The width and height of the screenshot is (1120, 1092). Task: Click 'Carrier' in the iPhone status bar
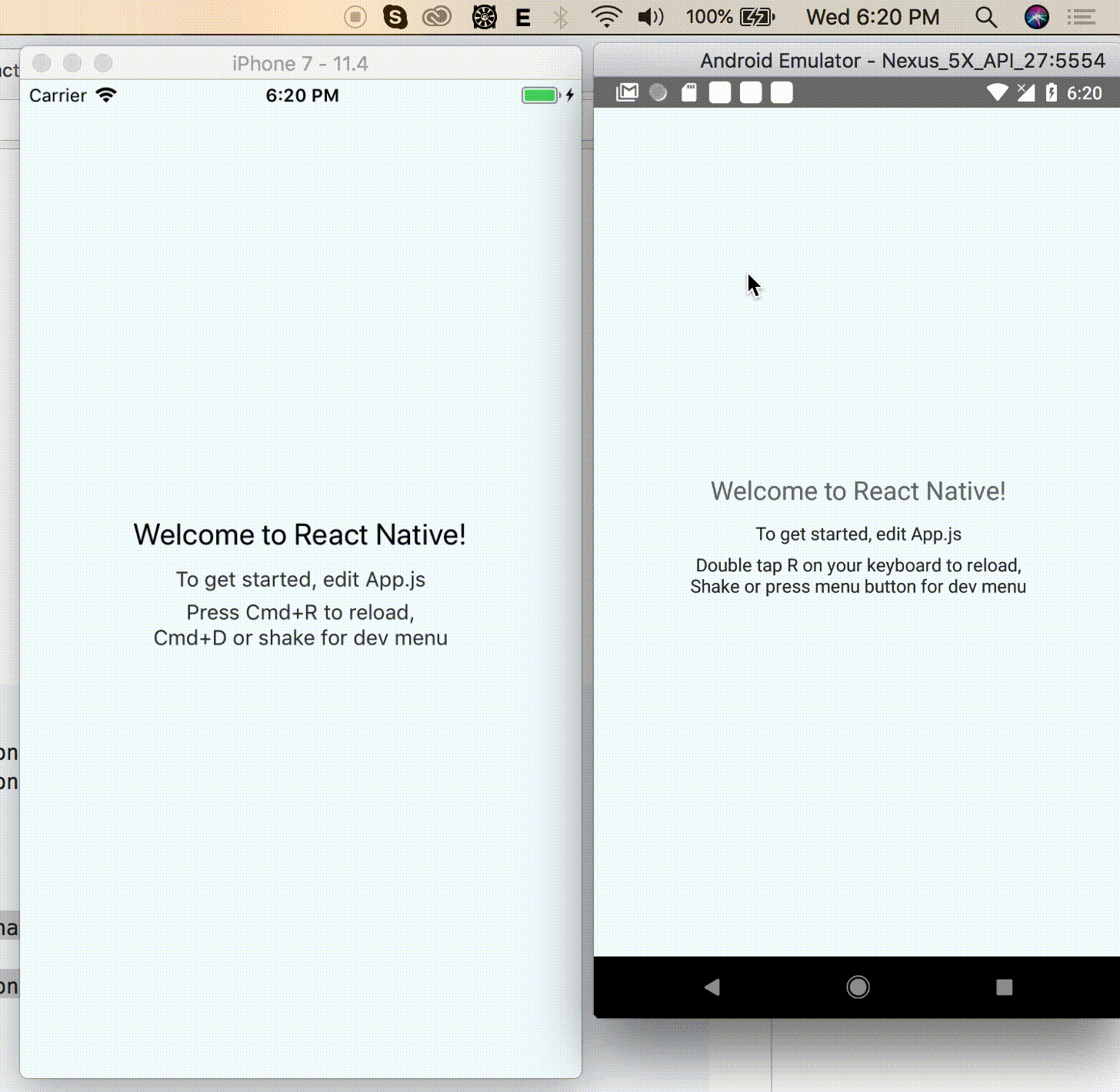click(58, 95)
